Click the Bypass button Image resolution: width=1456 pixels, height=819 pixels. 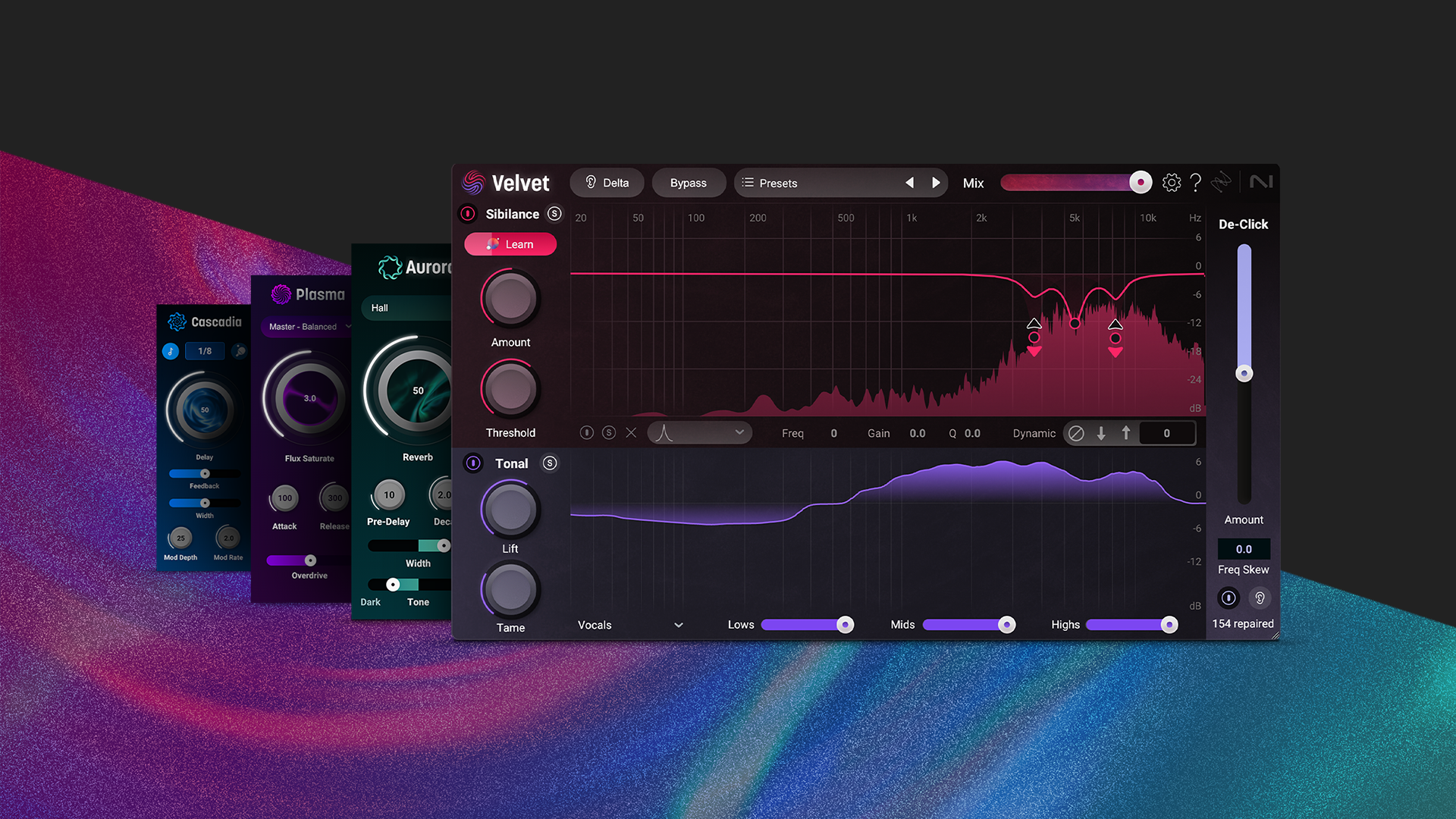[688, 183]
